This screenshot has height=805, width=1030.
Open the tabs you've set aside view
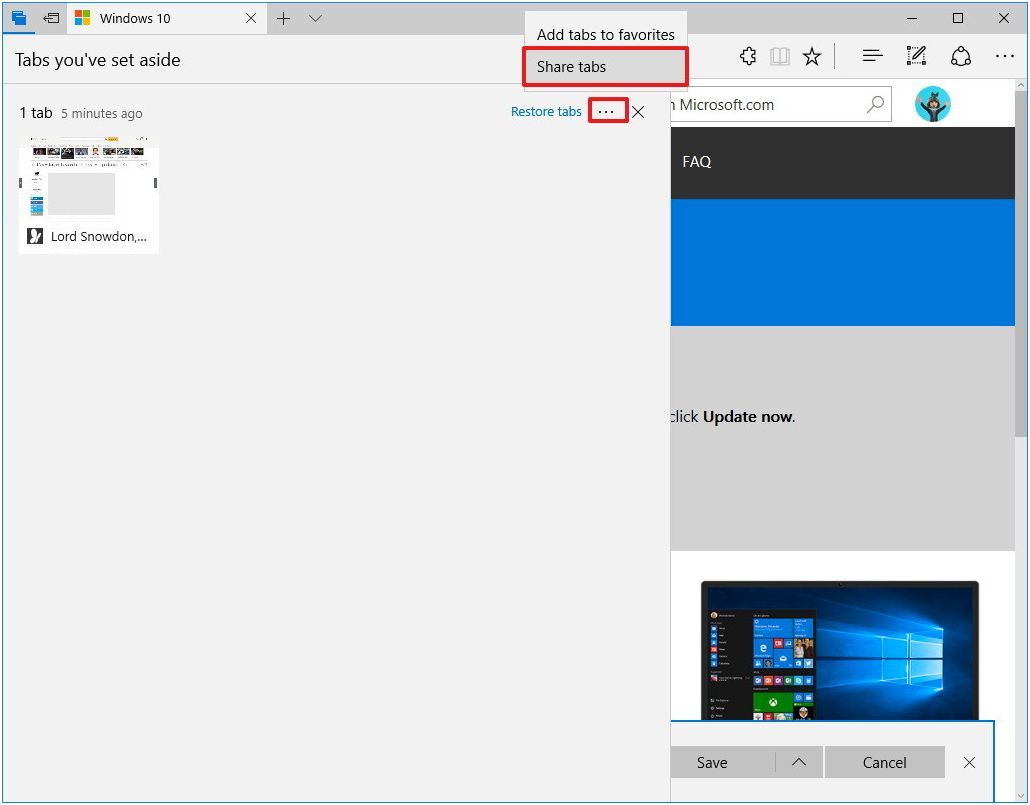19,18
